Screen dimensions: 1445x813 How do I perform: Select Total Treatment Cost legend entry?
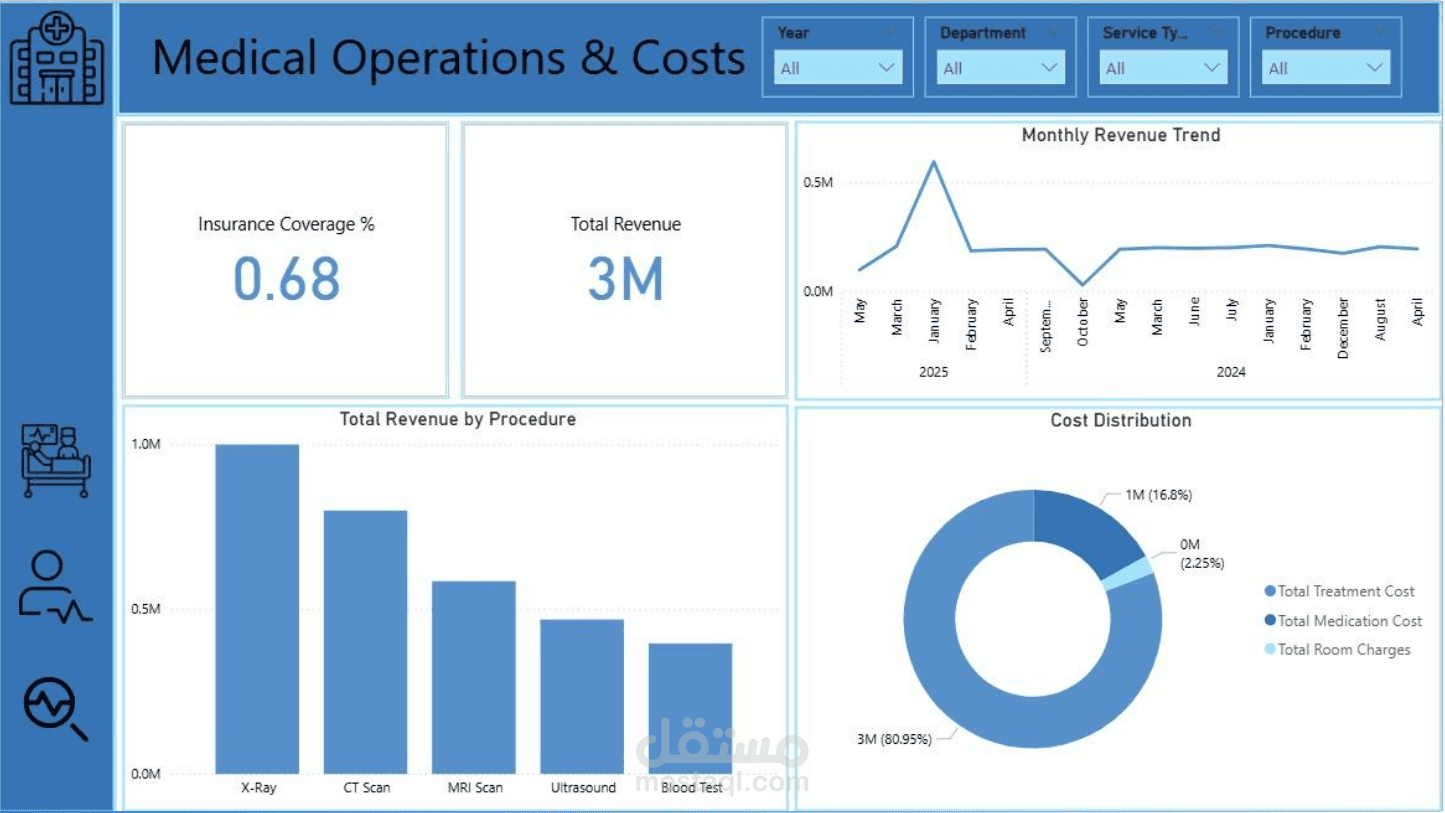tap(1339, 591)
